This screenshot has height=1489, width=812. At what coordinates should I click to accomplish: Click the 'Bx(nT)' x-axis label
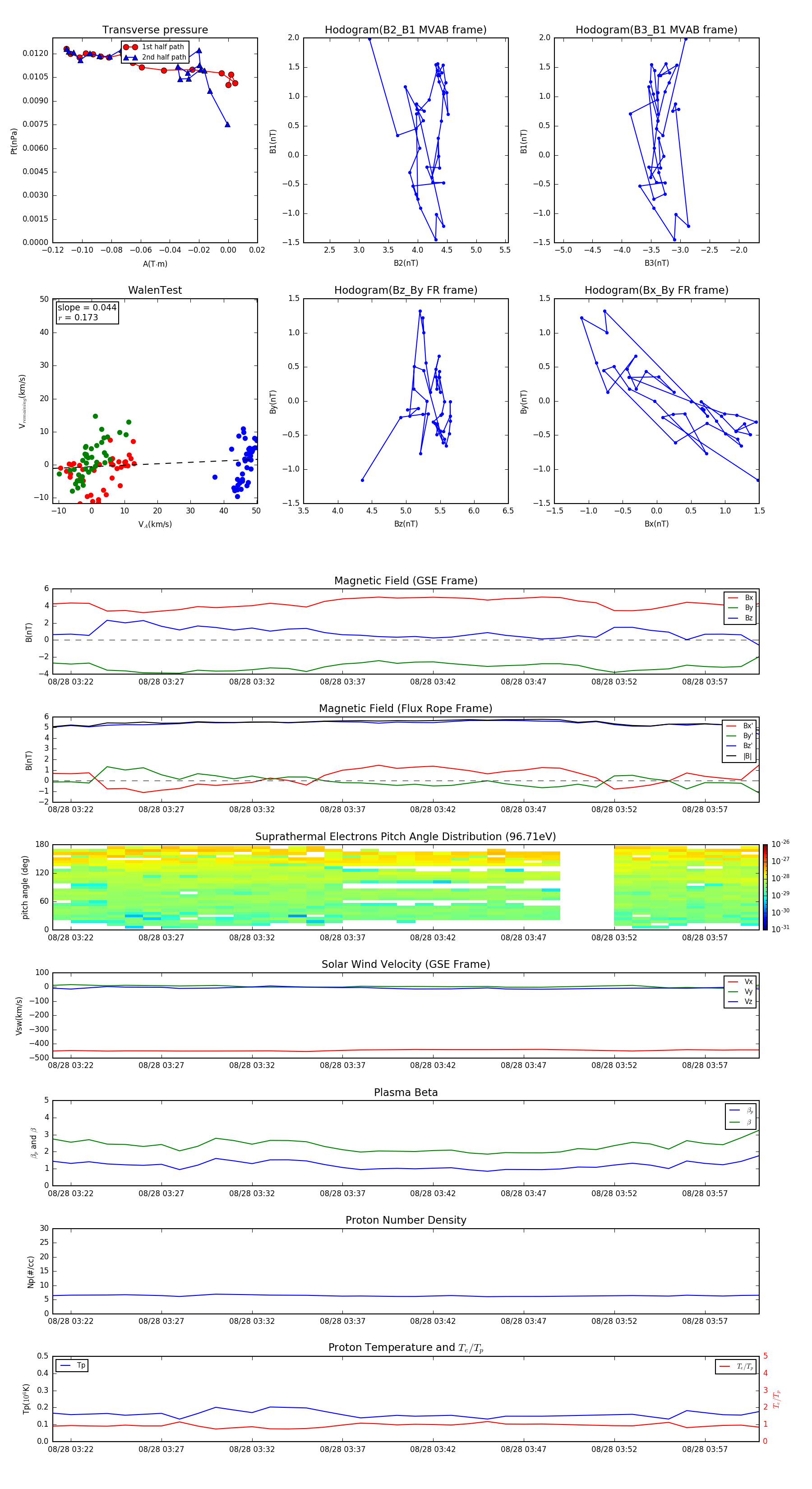click(x=656, y=524)
